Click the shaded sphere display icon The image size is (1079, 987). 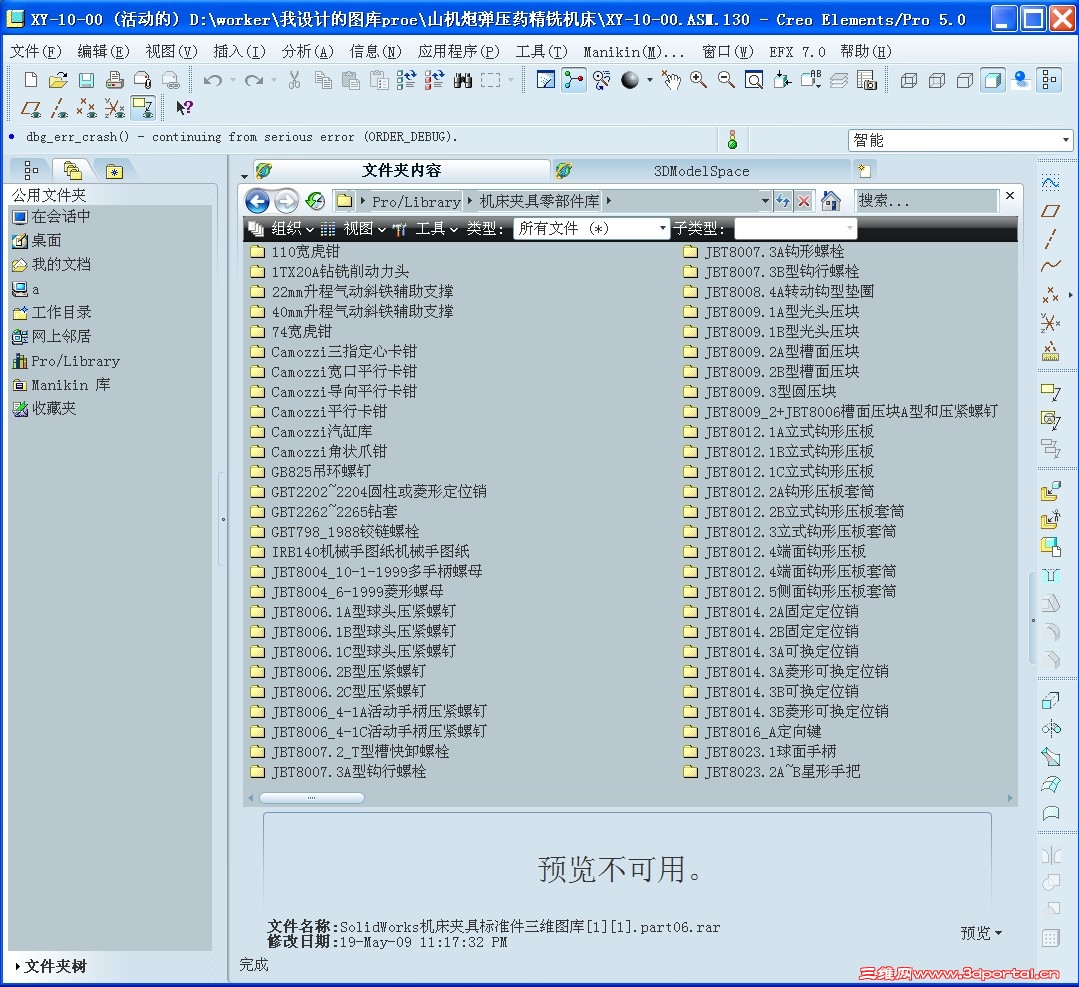click(x=630, y=80)
